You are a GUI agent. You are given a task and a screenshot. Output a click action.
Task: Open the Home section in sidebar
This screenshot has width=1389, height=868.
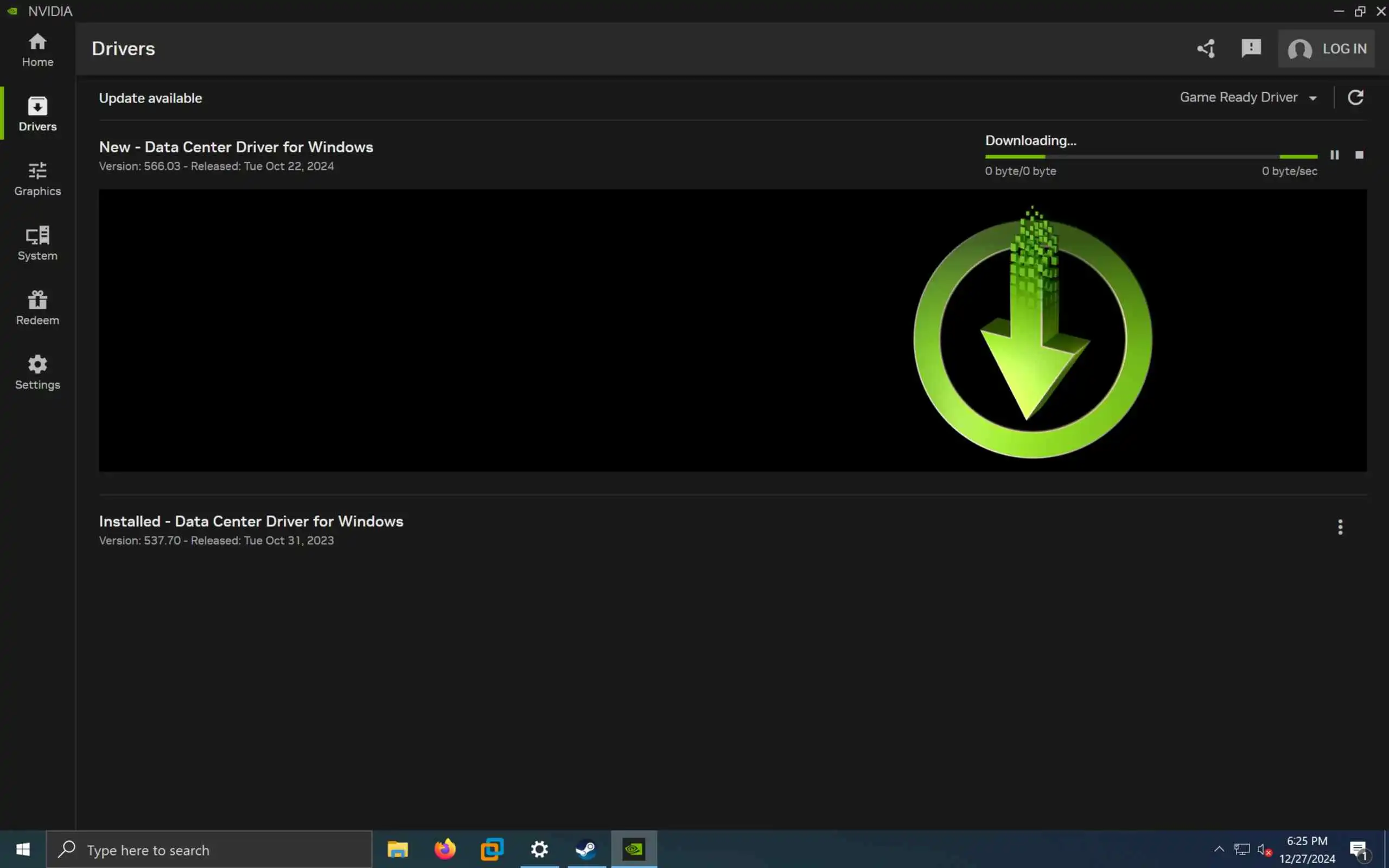click(x=37, y=49)
